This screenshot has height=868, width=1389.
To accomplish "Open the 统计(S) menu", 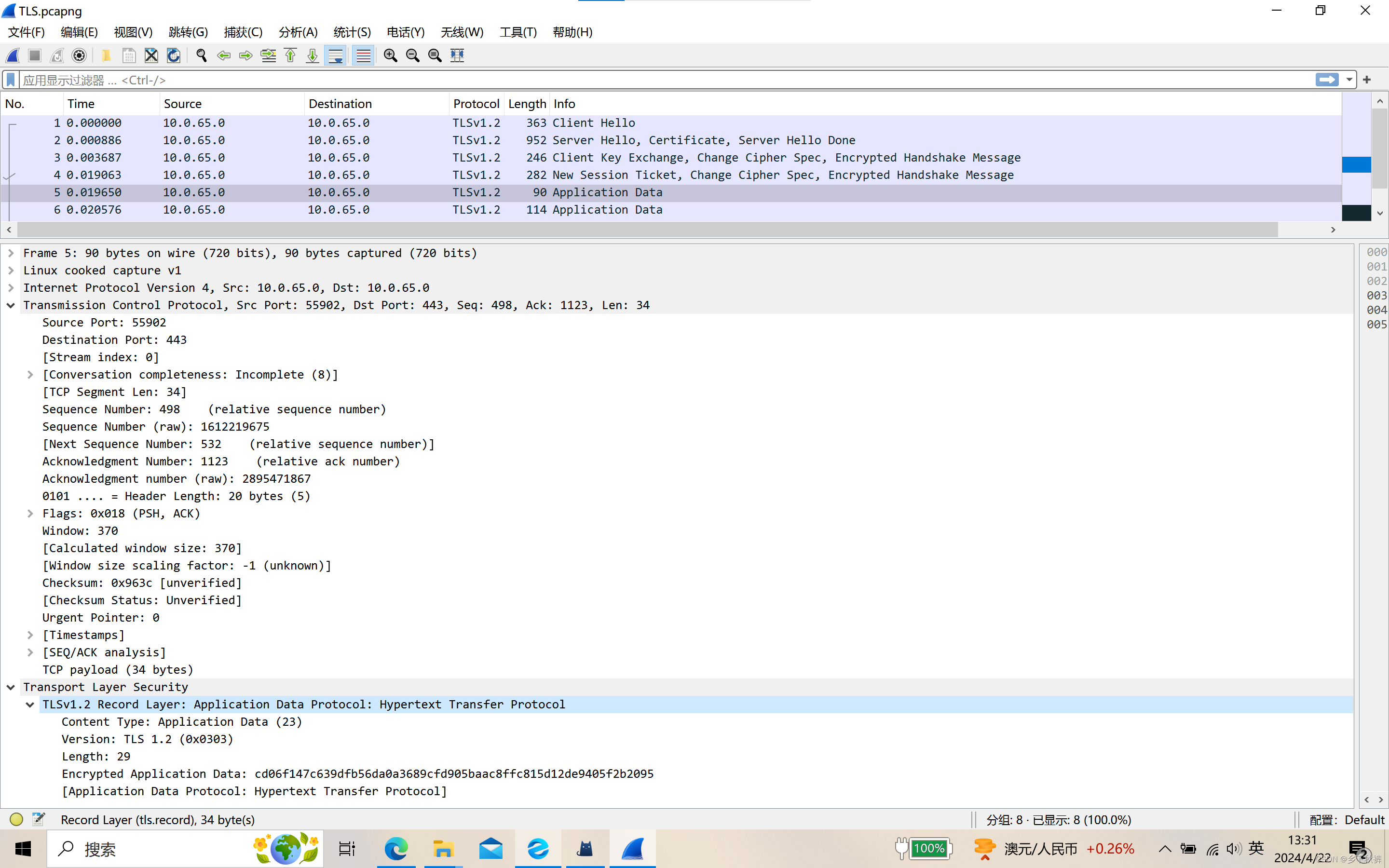I will pos(353,32).
